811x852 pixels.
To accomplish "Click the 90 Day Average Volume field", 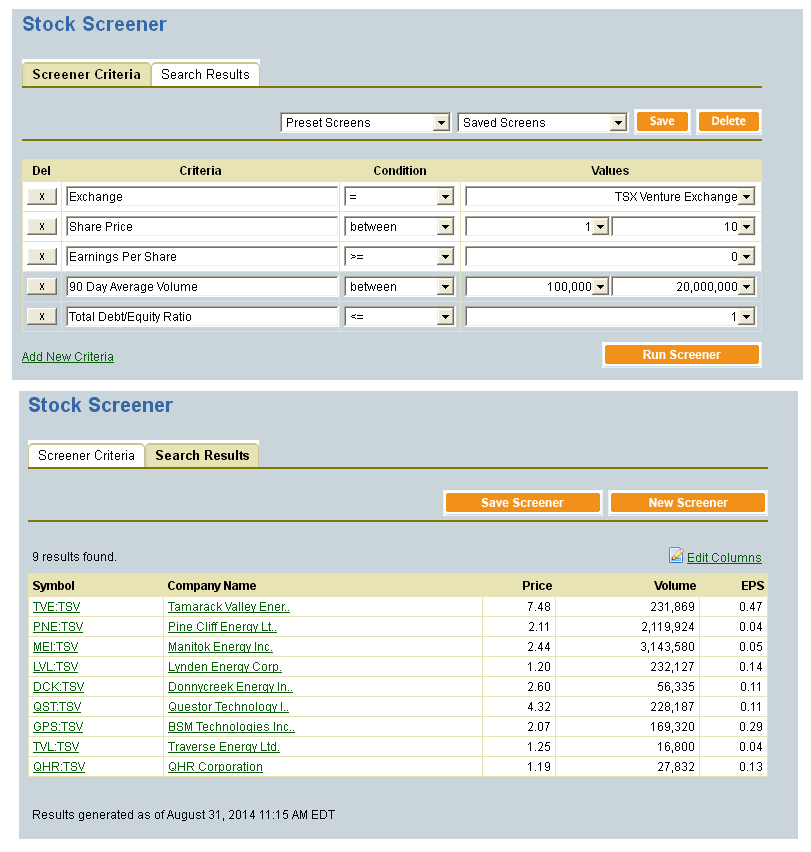I will tap(202, 286).
